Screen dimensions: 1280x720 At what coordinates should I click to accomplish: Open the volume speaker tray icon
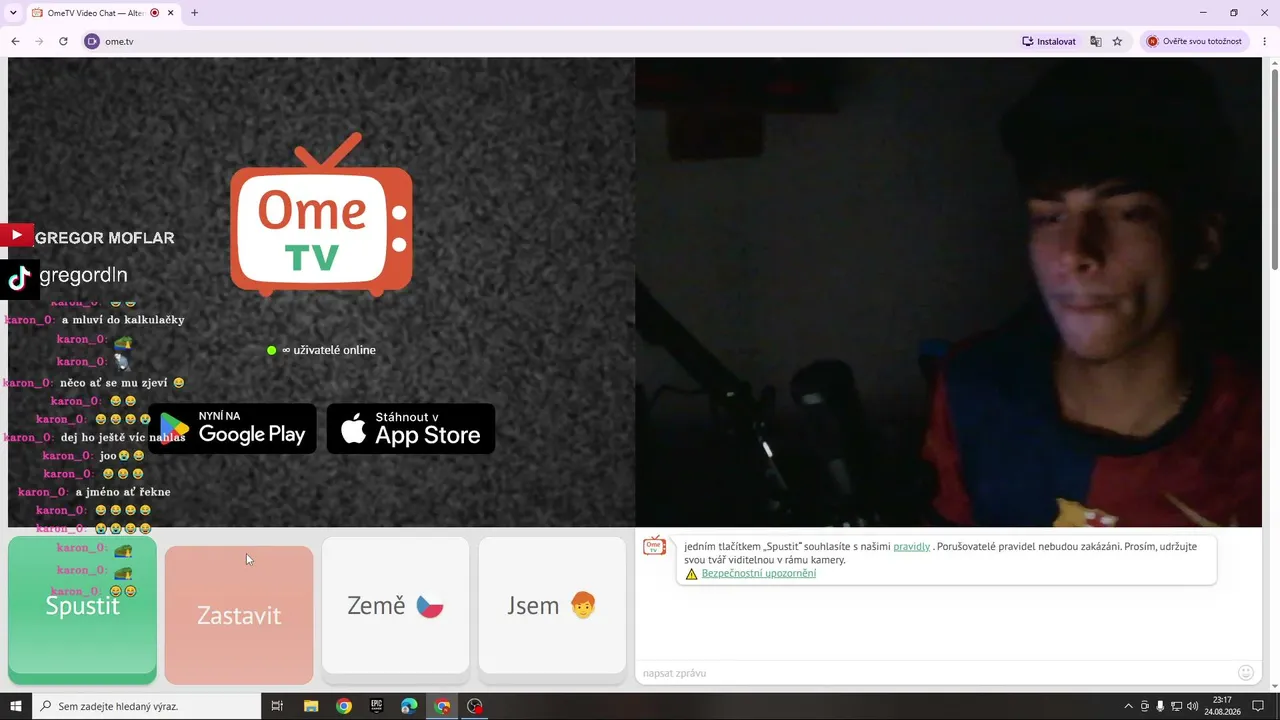point(1192,706)
